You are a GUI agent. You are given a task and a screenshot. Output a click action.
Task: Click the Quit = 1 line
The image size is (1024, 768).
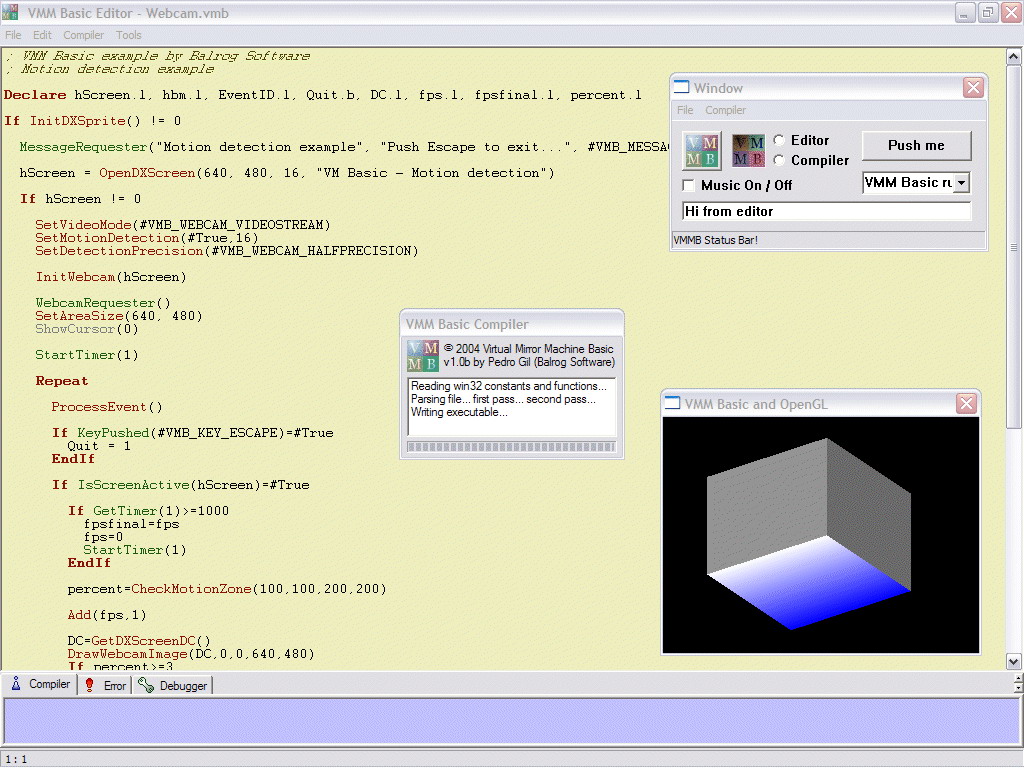pyautogui.click(x=99, y=446)
